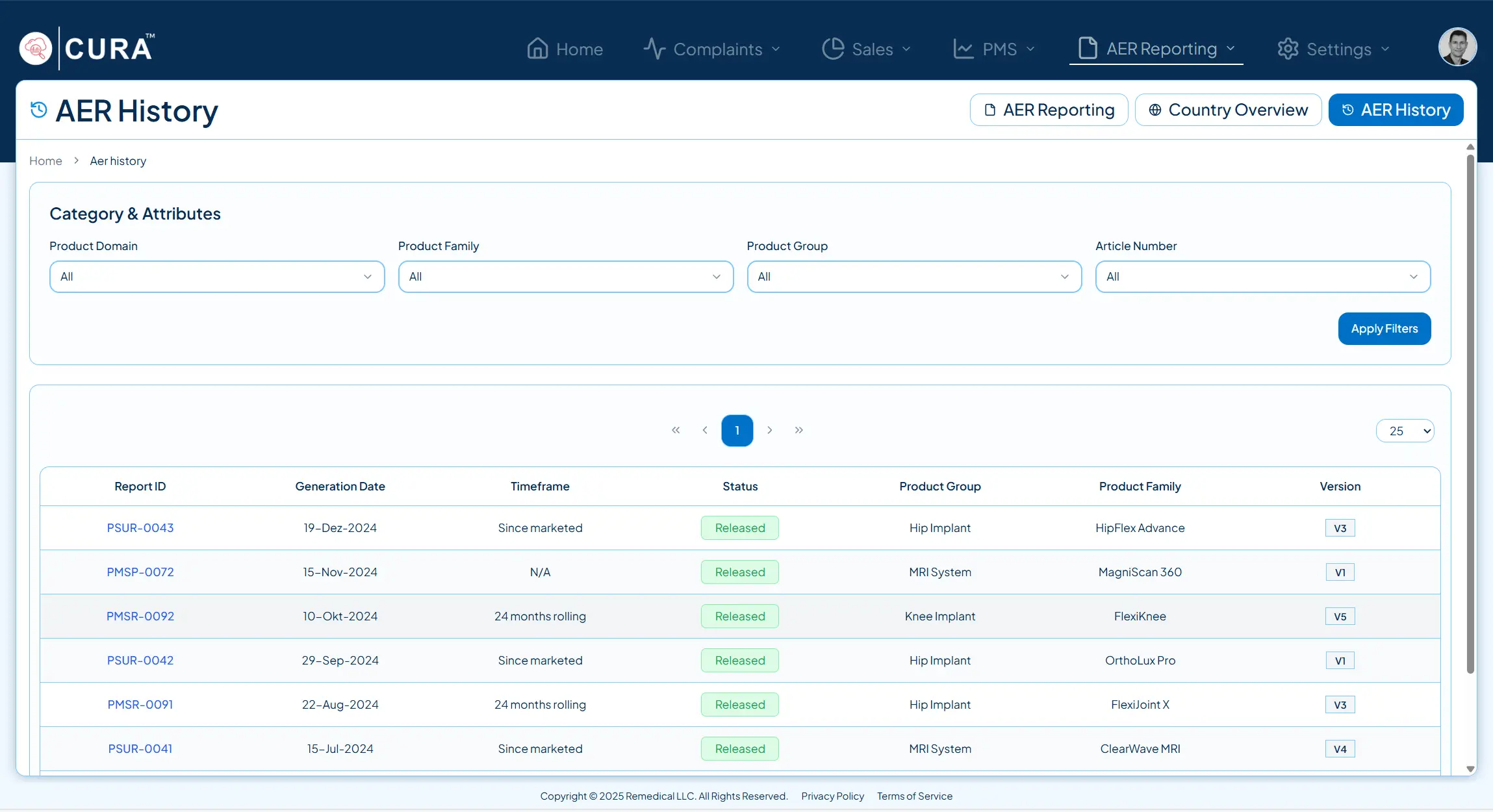
Task: Go to the last page double-chevron
Action: coord(799,430)
